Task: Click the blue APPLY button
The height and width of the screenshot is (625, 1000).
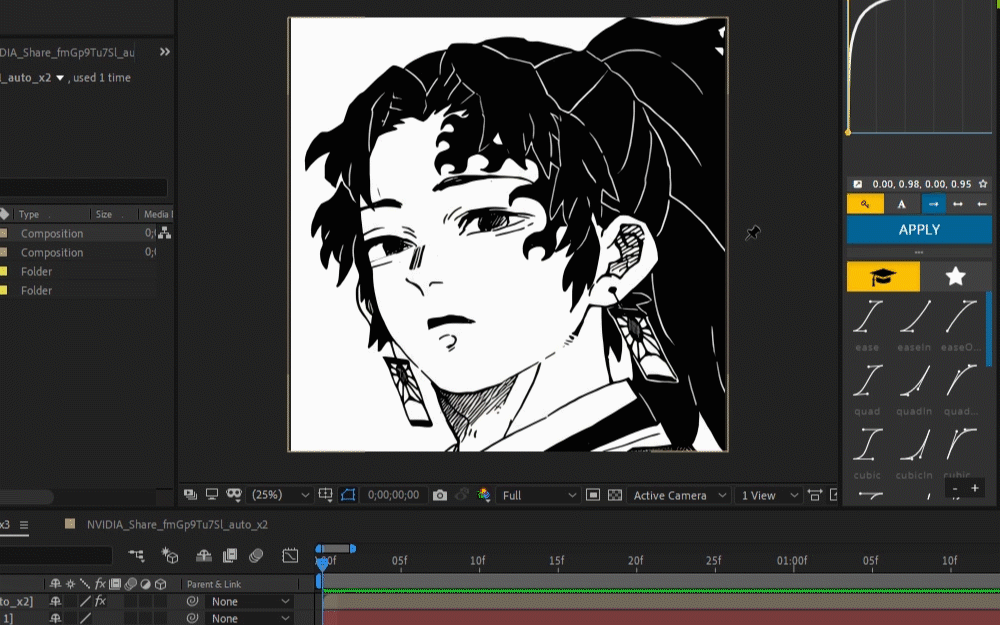Action: (919, 230)
